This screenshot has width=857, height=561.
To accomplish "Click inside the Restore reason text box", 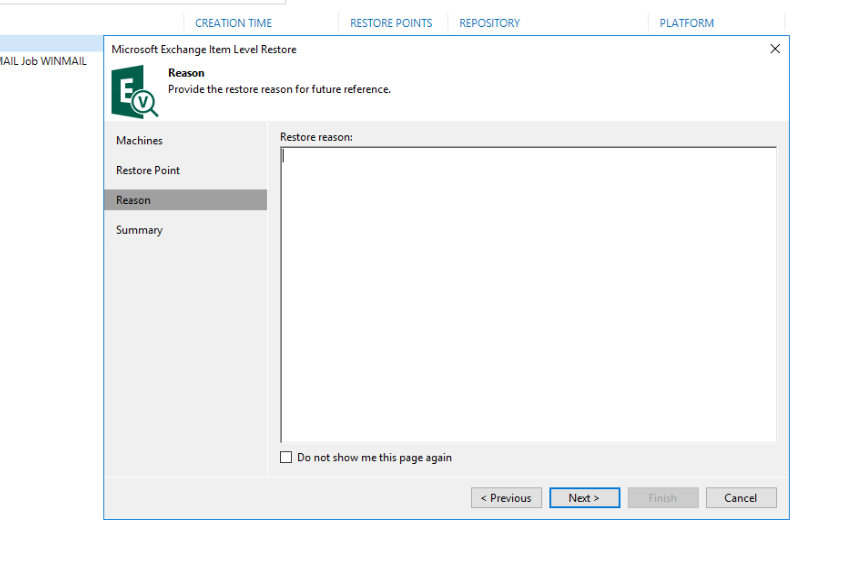I will coord(528,295).
